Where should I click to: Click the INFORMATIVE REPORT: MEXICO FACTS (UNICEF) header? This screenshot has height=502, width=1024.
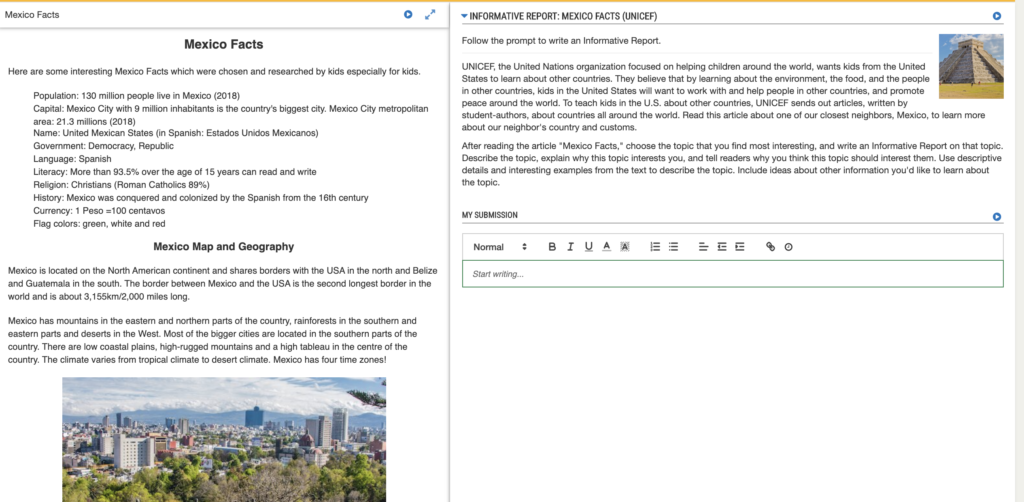coord(564,16)
